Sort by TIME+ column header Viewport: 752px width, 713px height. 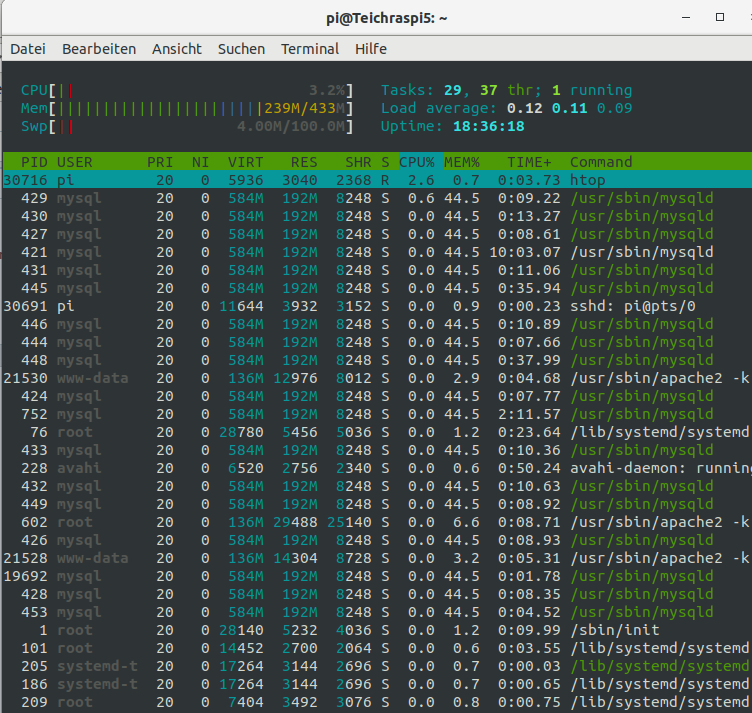tap(529, 162)
